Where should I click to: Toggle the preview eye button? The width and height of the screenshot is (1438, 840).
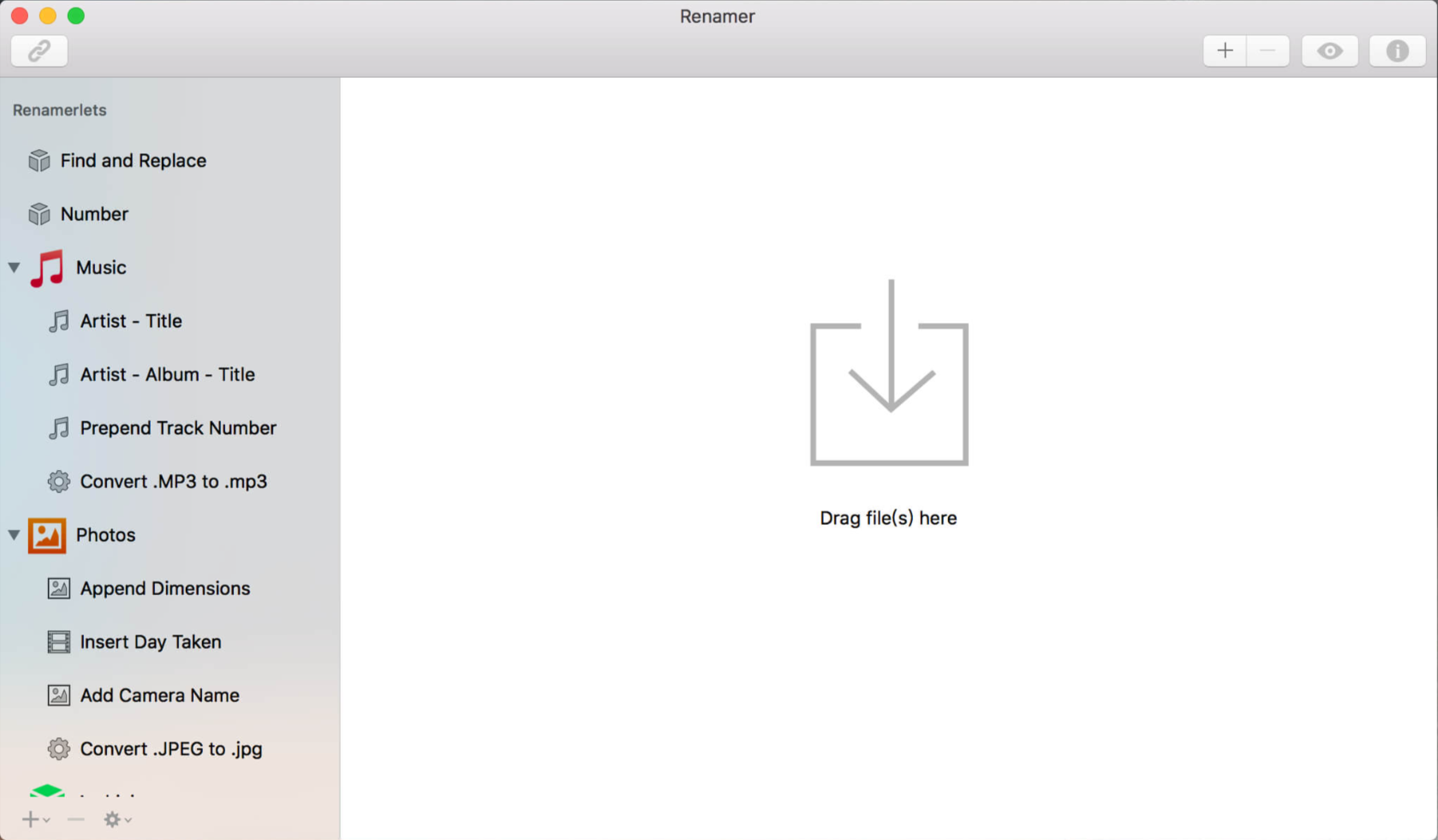tap(1329, 51)
